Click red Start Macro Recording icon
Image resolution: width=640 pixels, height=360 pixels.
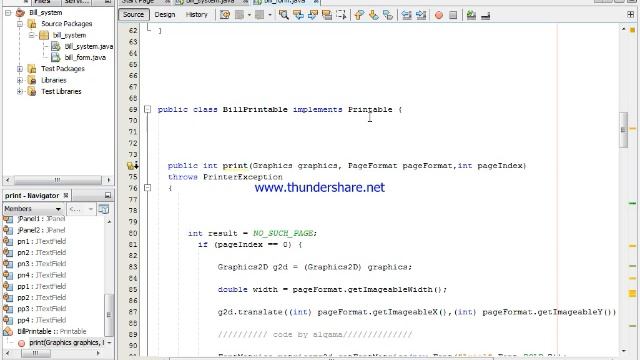[x=439, y=15]
